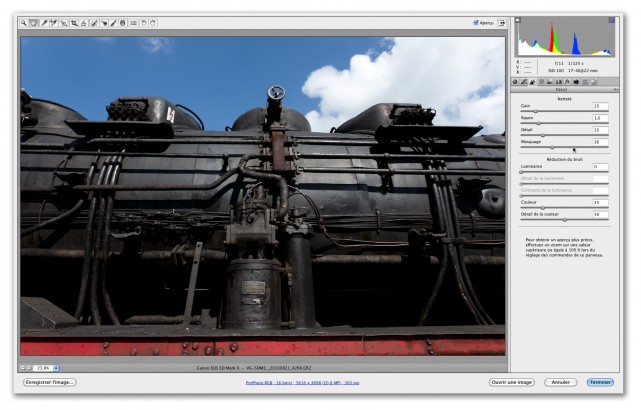The image size is (641, 410).
Task: Click the locomotive preview image
Action: tap(263, 196)
